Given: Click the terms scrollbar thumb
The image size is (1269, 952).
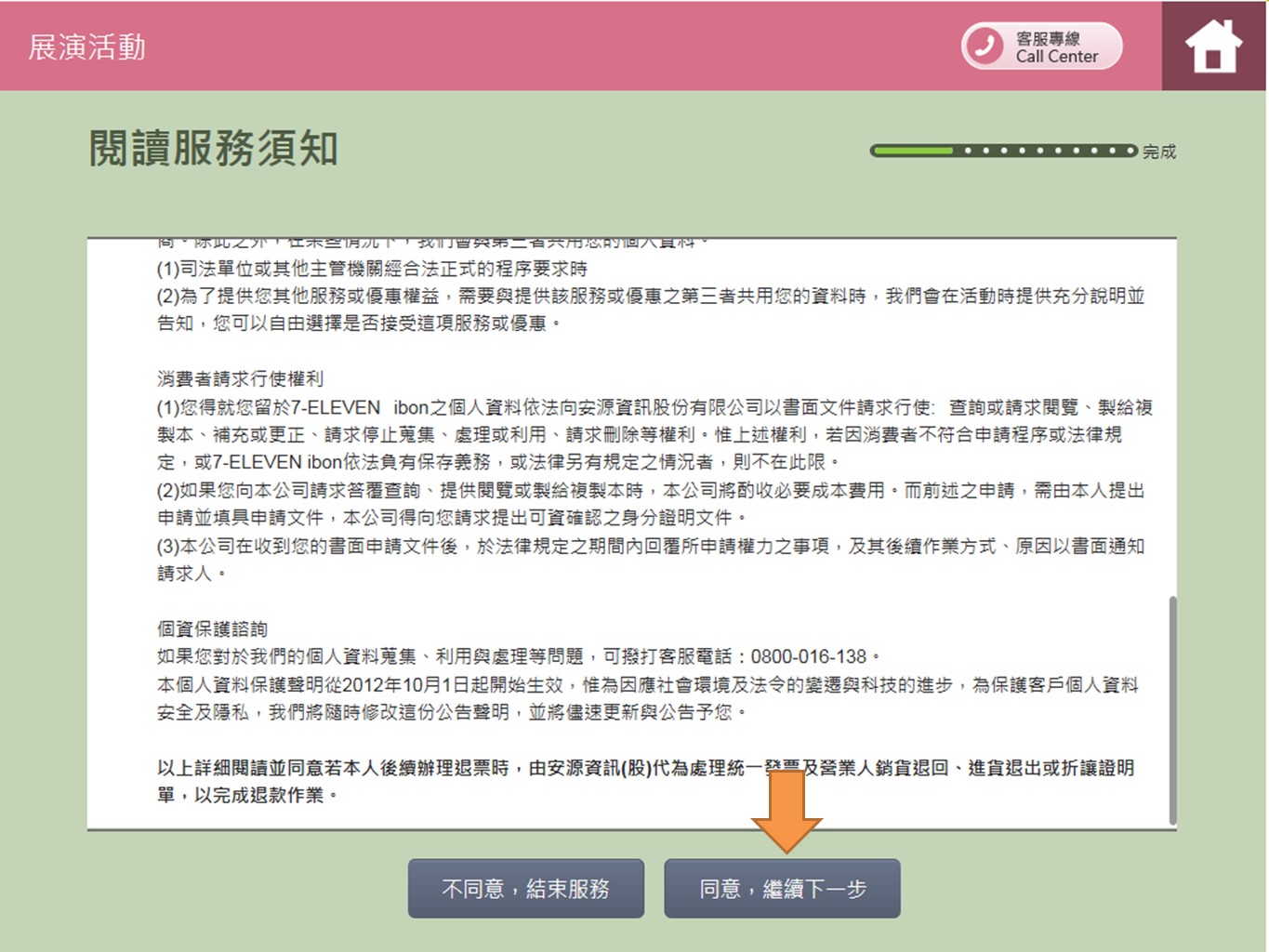Looking at the screenshot, I should [x=1172, y=709].
